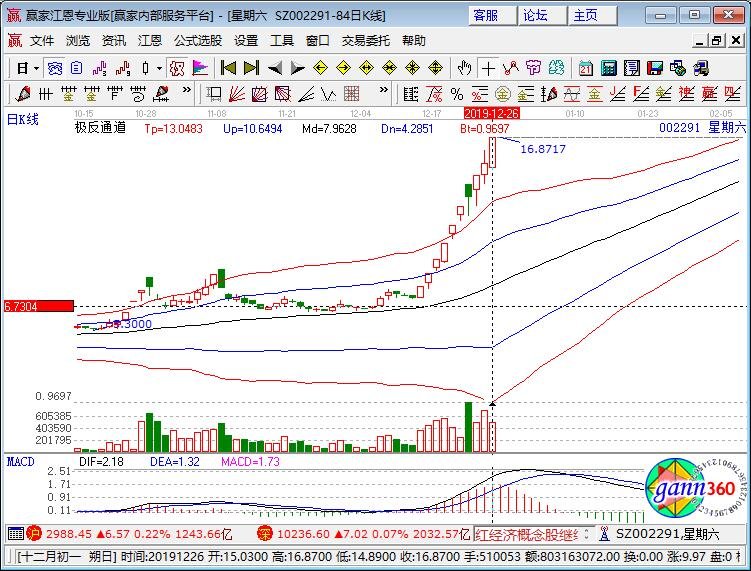751x571 pixels.
Task: Open the 文件 menu
Action: (x=42, y=41)
